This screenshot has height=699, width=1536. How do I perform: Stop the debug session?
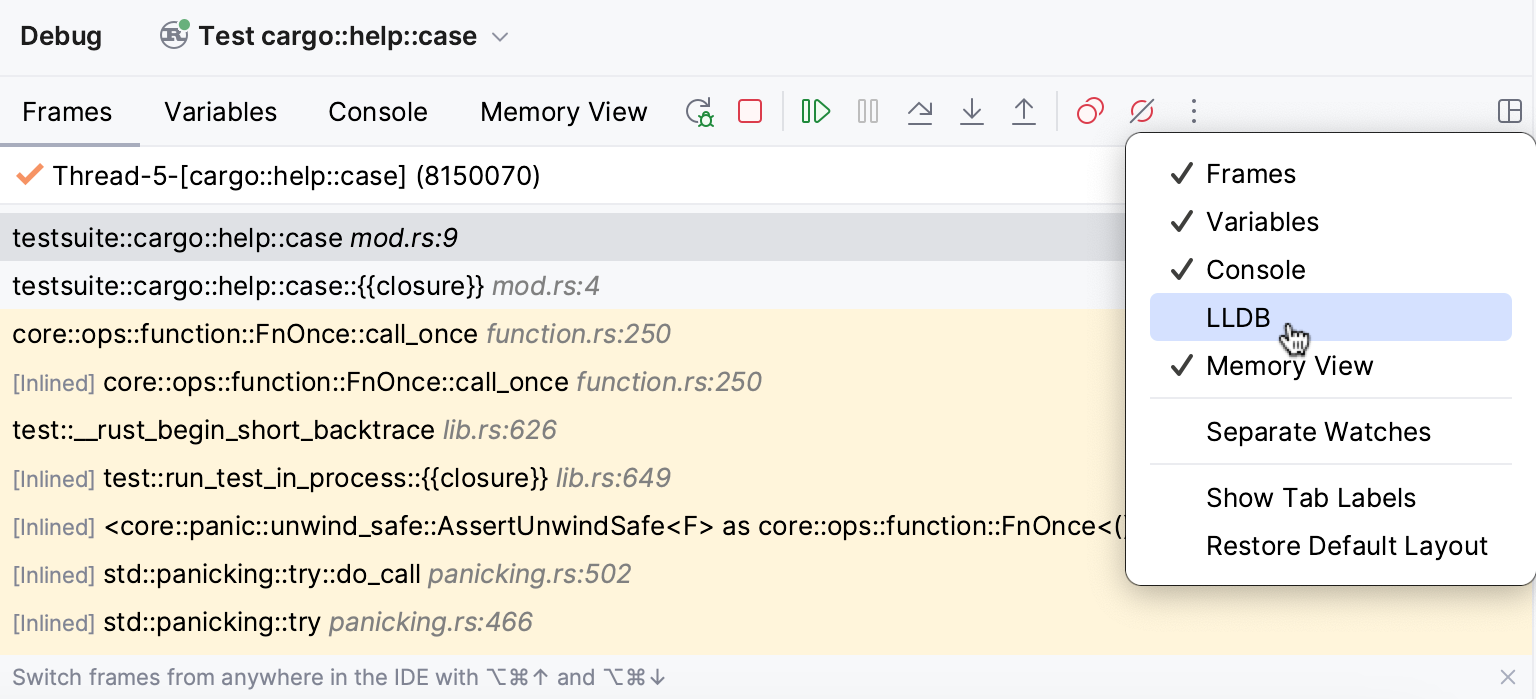[750, 111]
